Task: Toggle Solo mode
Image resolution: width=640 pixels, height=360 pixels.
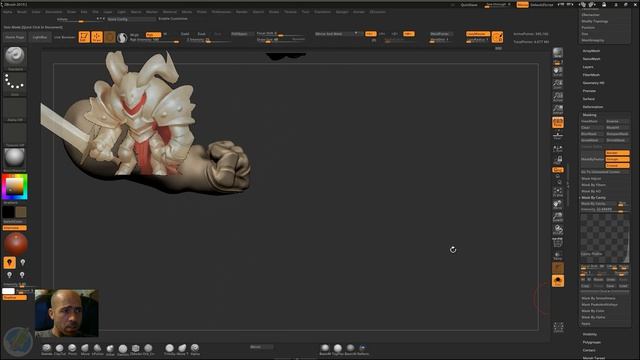Action: pyautogui.click(x=558, y=281)
